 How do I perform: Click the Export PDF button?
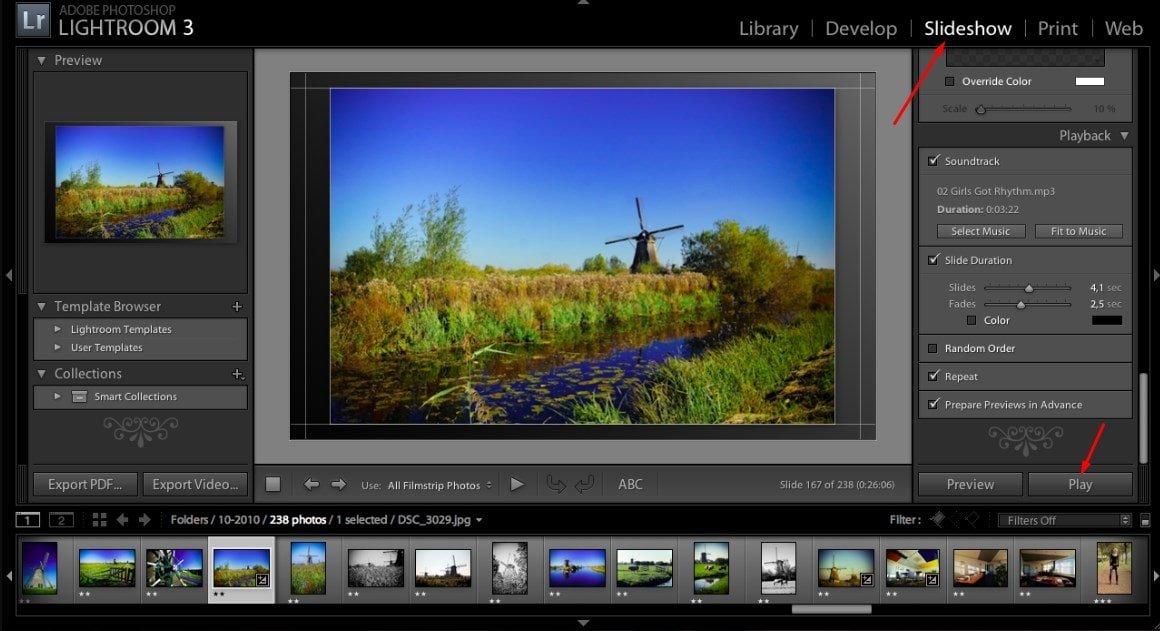coord(85,485)
